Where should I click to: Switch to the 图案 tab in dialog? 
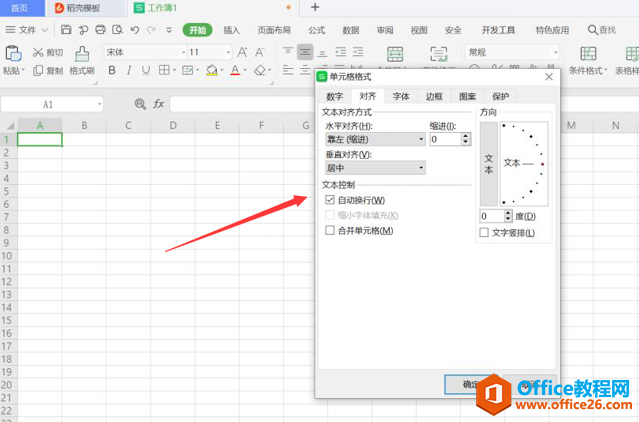tap(467, 97)
